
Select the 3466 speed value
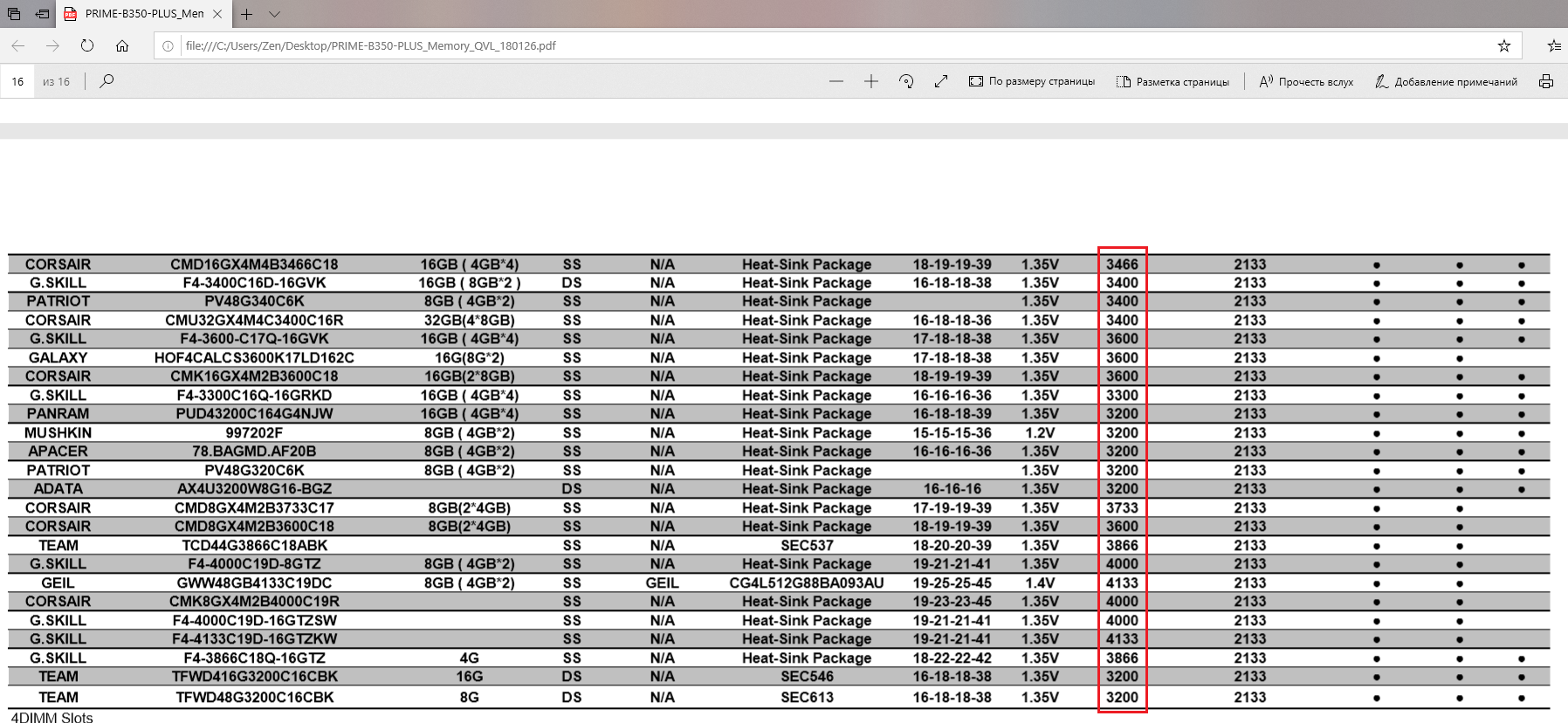[x=1122, y=265]
